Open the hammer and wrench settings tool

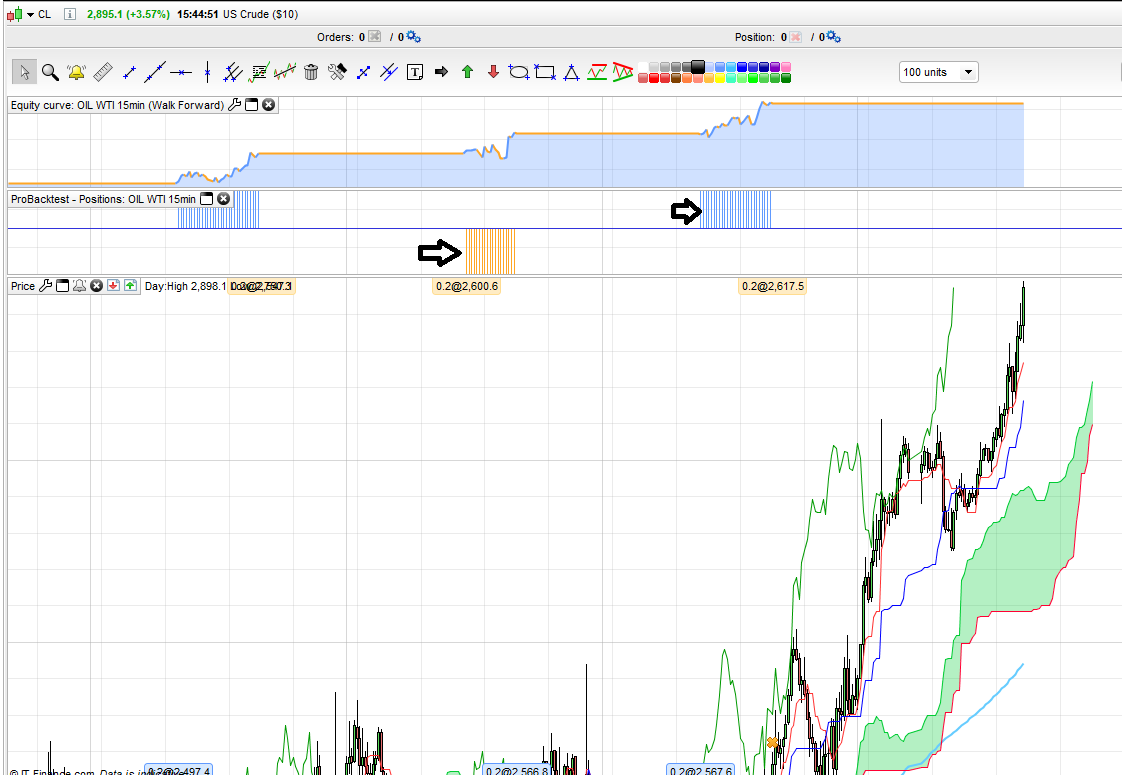tap(337, 72)
